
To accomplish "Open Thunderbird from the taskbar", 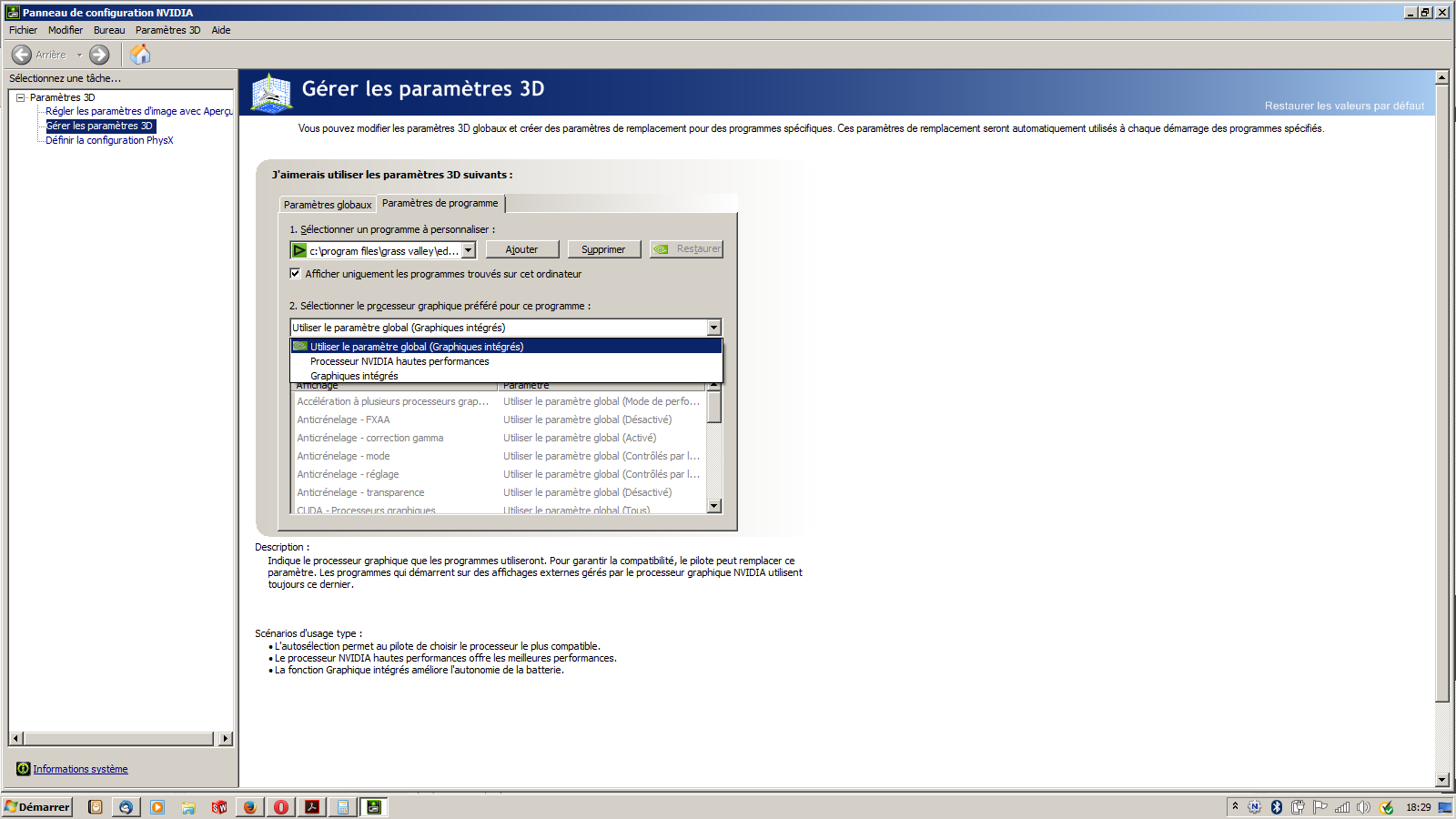I will coord(126,807).
